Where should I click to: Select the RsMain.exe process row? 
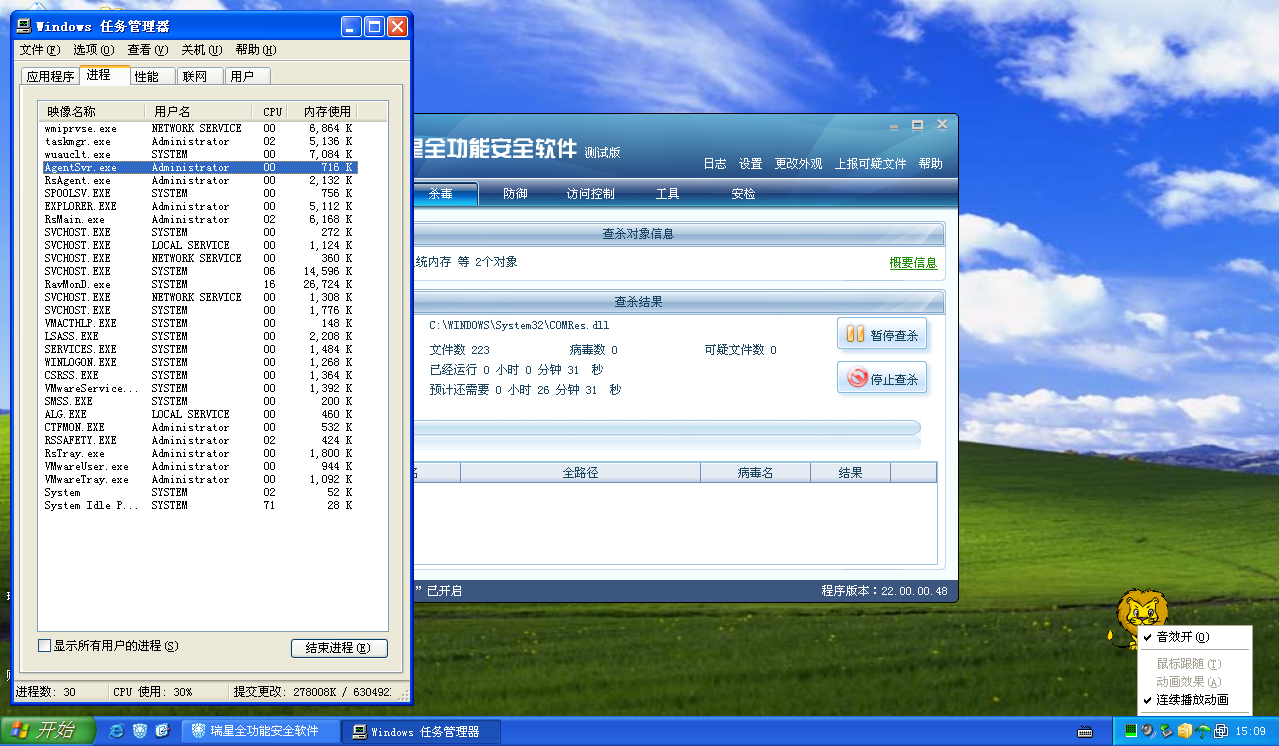[x=198, y=219]
